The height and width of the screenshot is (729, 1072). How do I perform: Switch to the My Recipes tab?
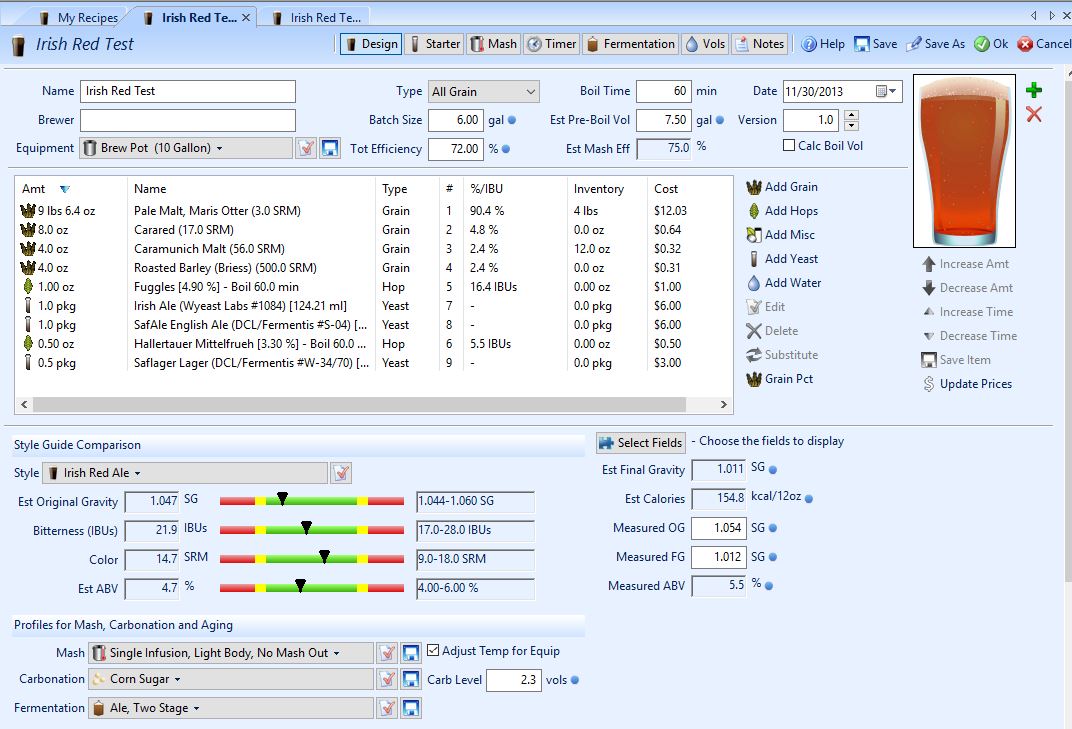78,17
